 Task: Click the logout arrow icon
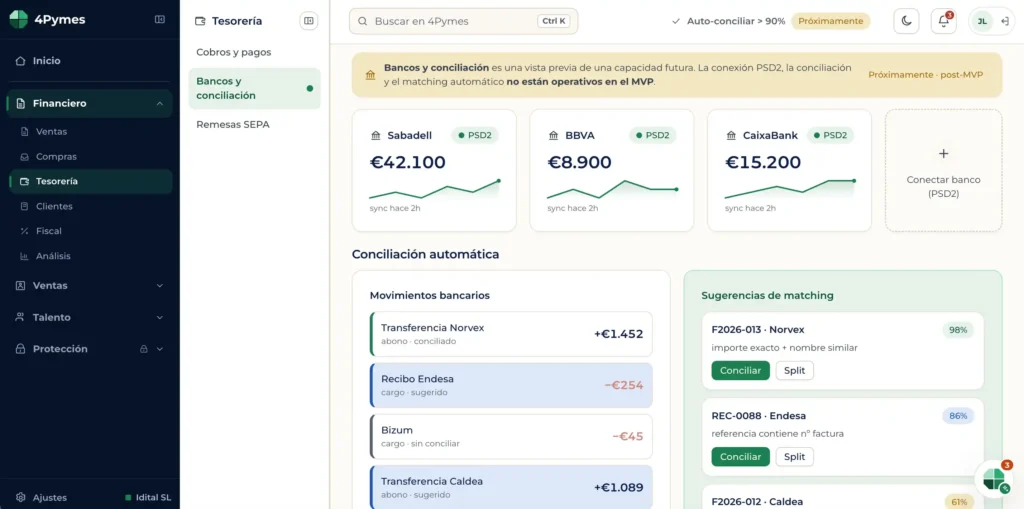pyautogui.click(x=1004, y=22)
